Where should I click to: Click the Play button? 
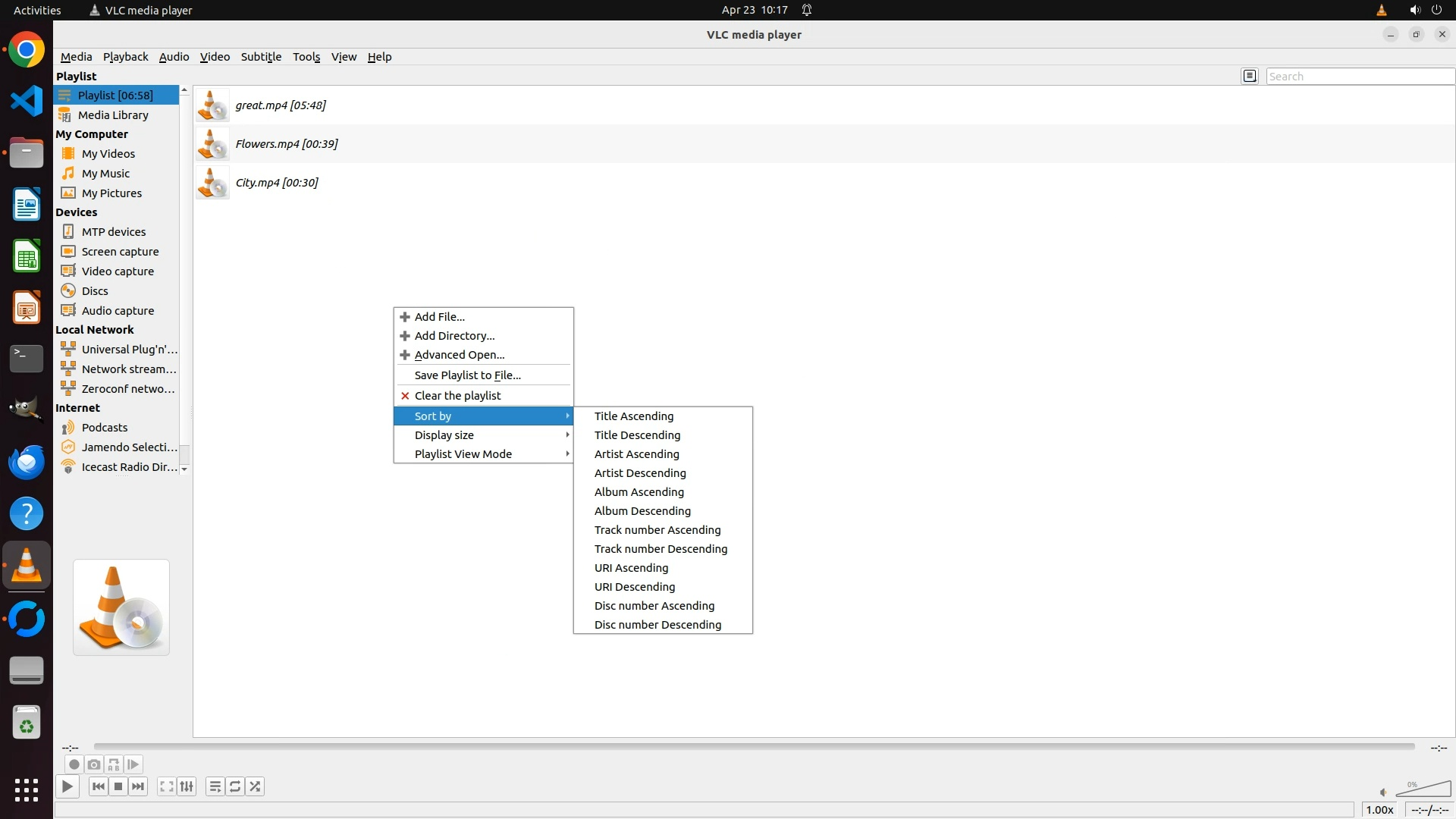pos(67,786)
